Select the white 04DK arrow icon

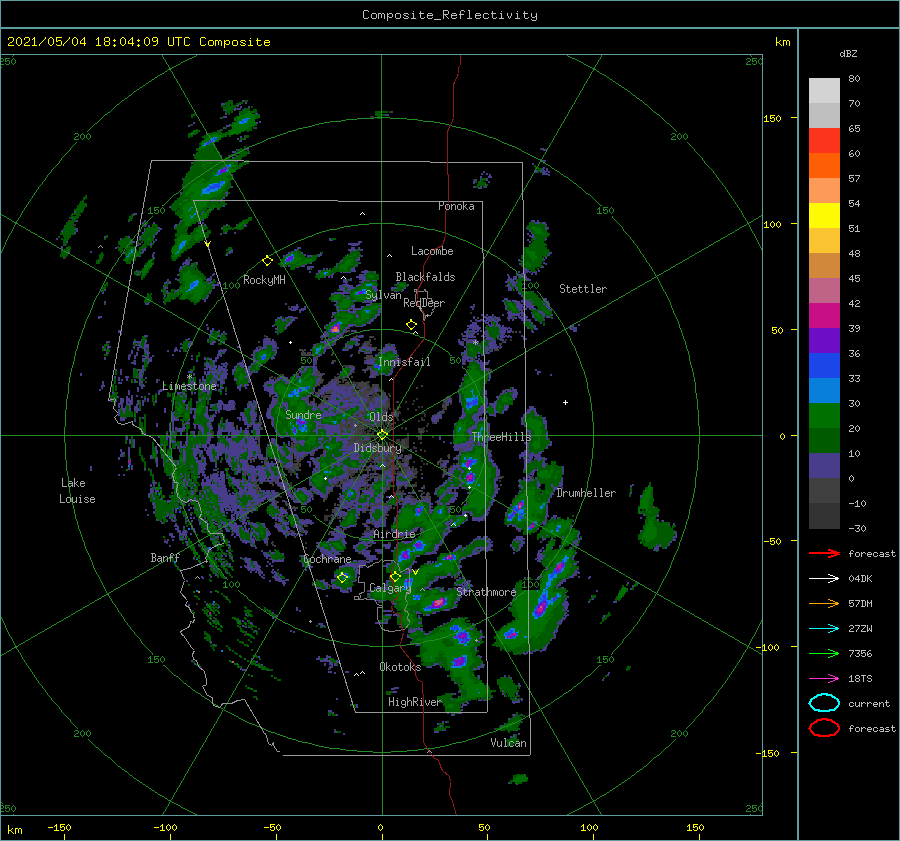[x=824, y=578]
